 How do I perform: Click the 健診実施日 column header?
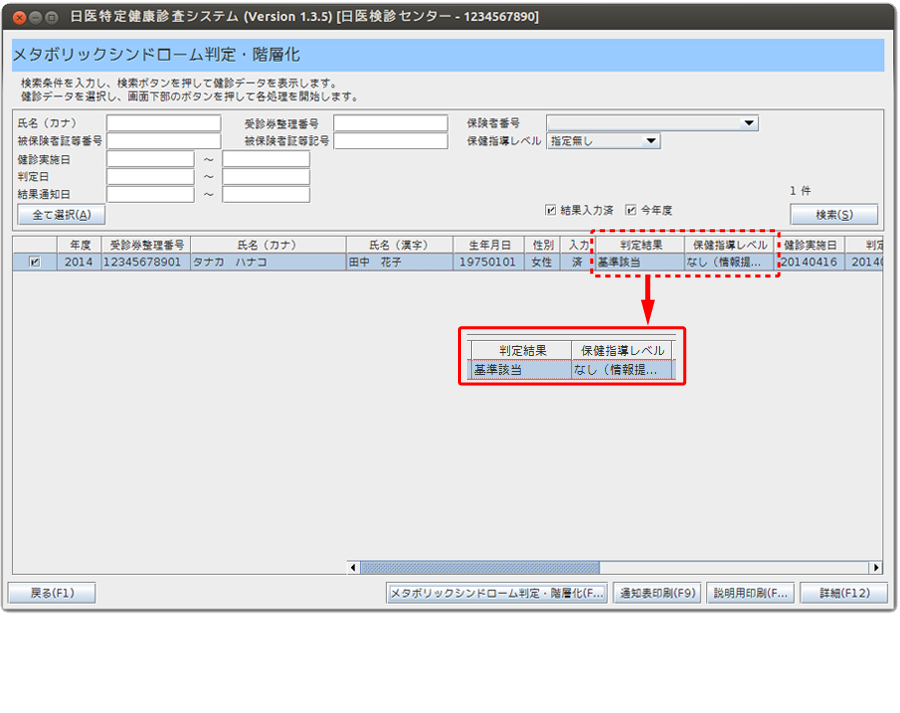(810, 245)
